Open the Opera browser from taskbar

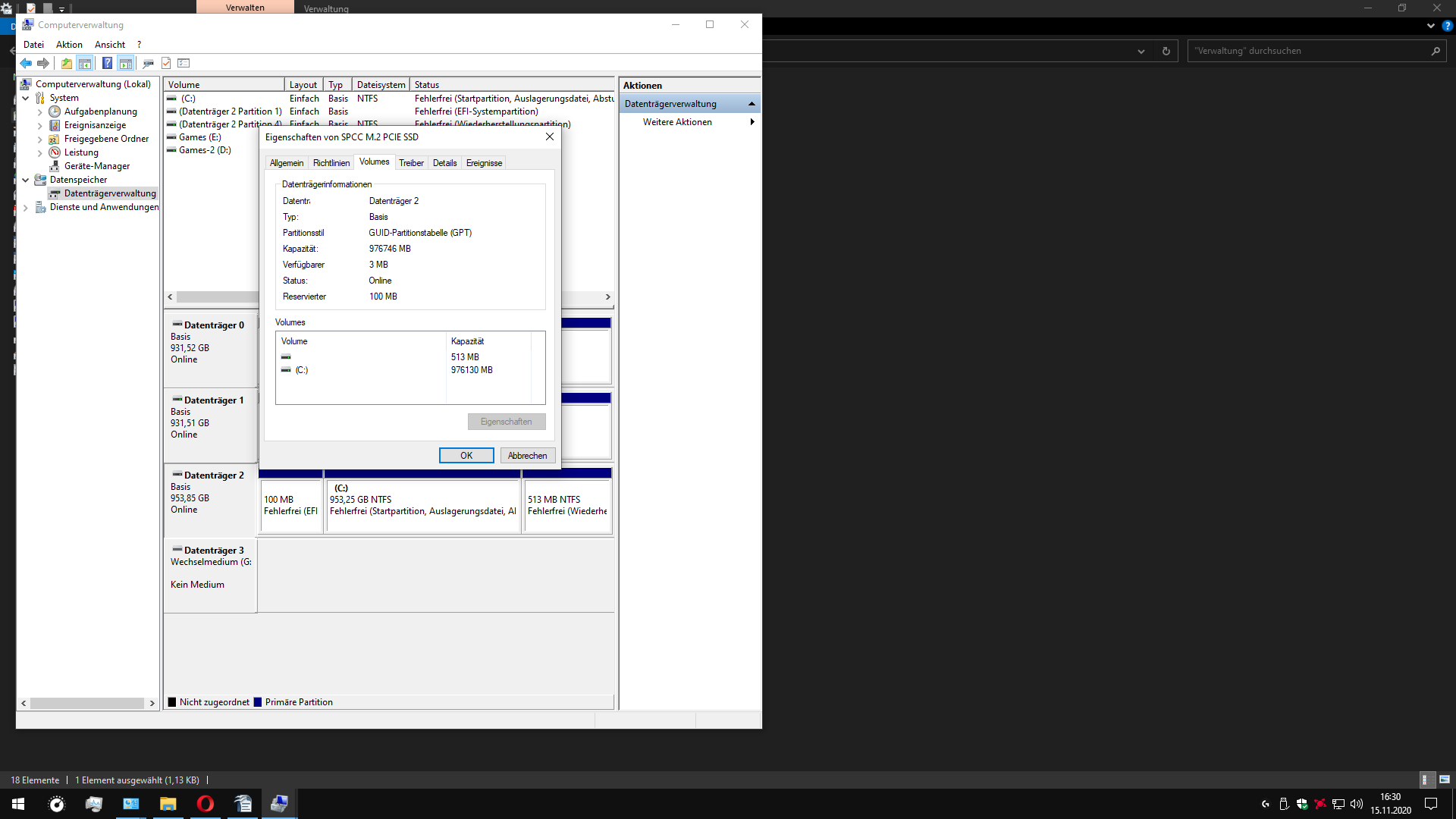(205, 804)
